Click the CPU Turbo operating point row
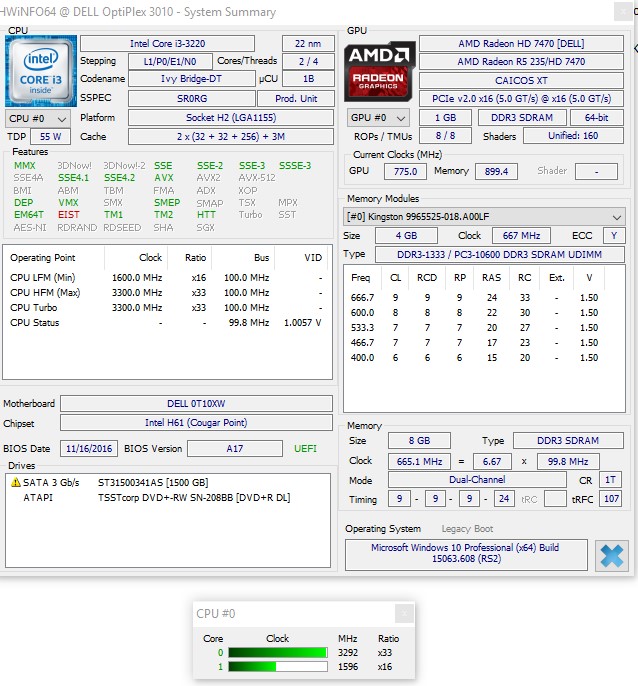 click(167, 308)
